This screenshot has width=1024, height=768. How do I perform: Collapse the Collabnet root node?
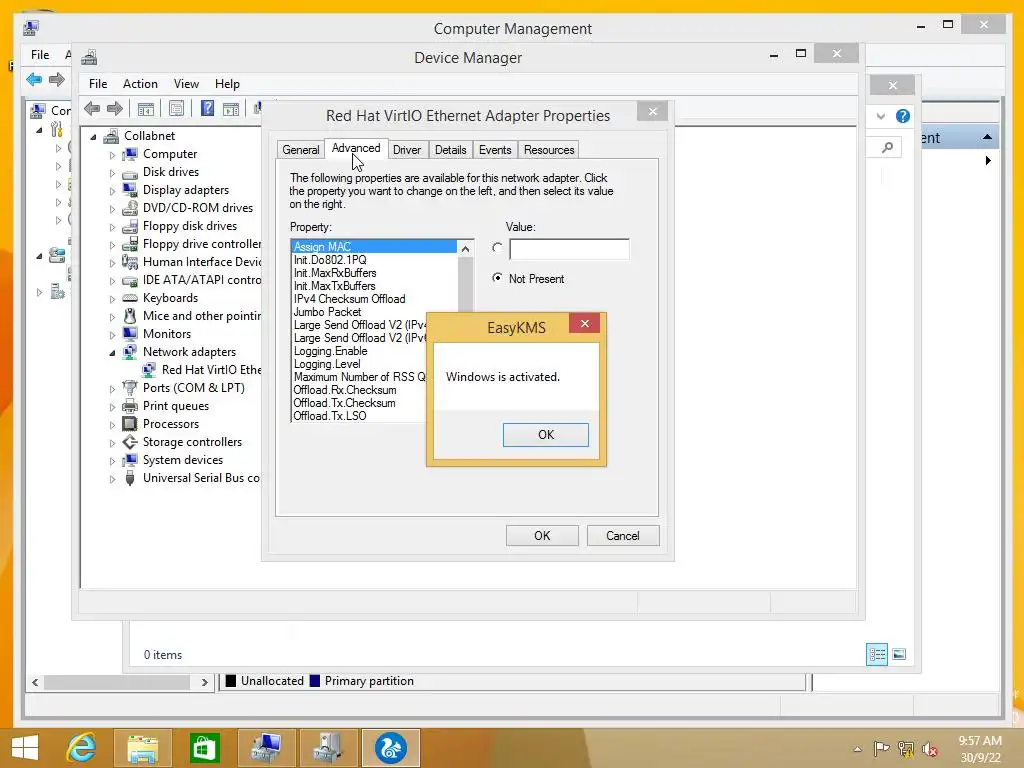pos(93,137)
